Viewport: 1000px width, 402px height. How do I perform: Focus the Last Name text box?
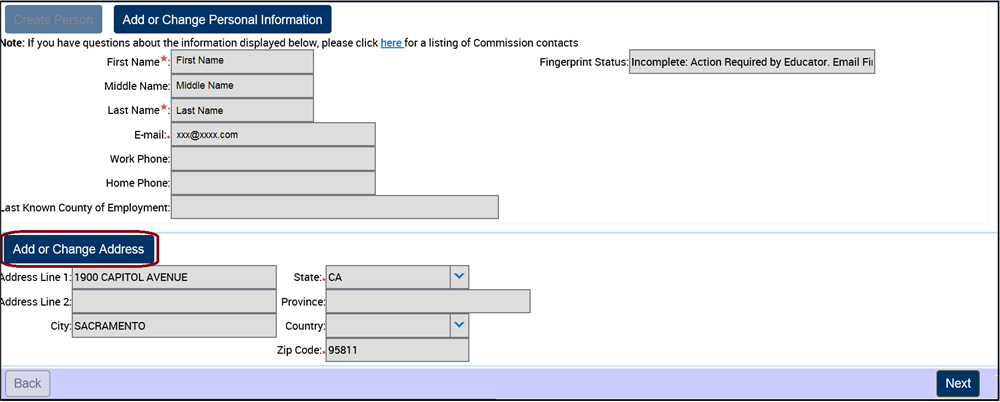coord(242,110)
